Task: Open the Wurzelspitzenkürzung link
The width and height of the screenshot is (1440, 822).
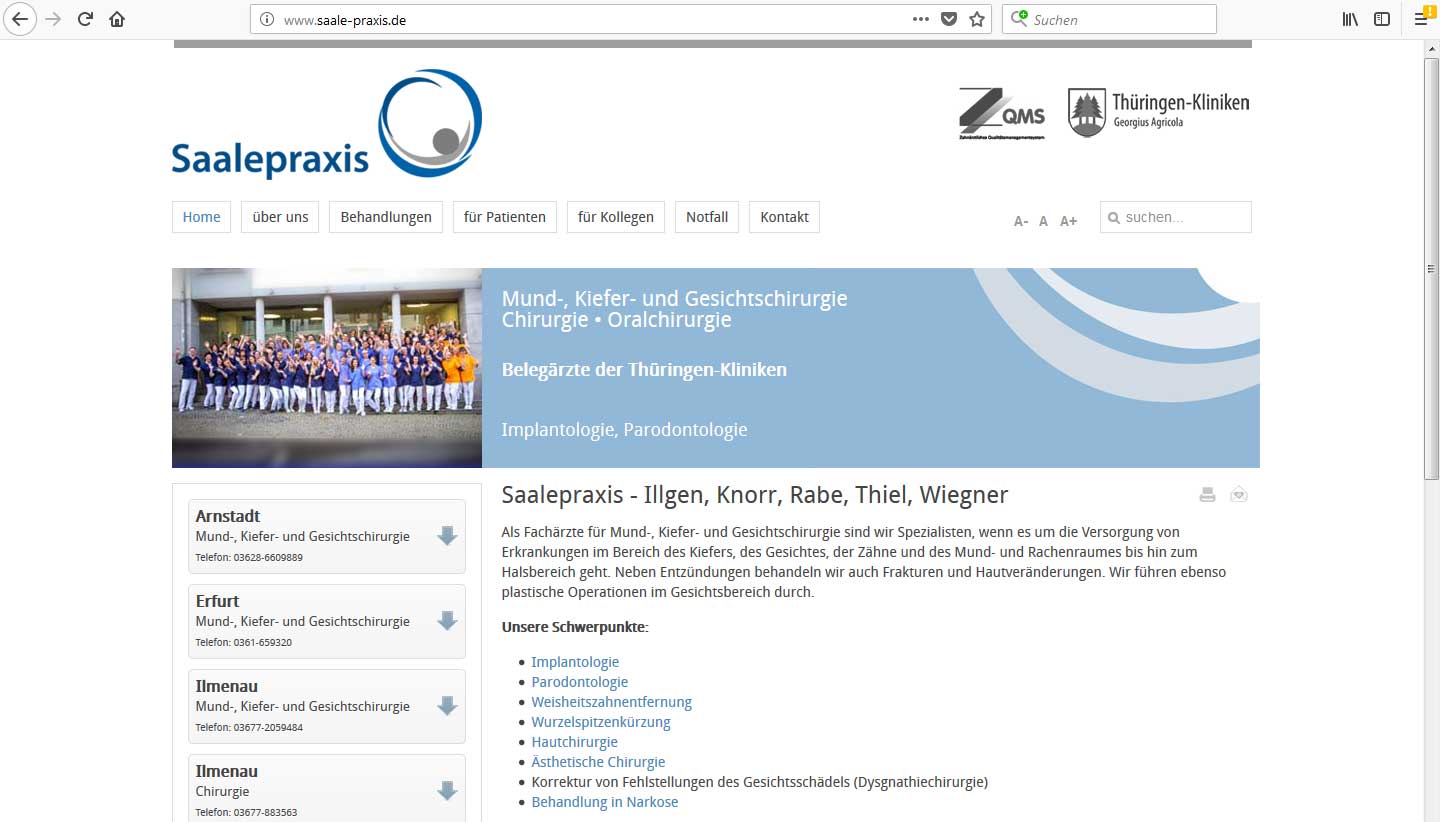Action: click(601, 722)
